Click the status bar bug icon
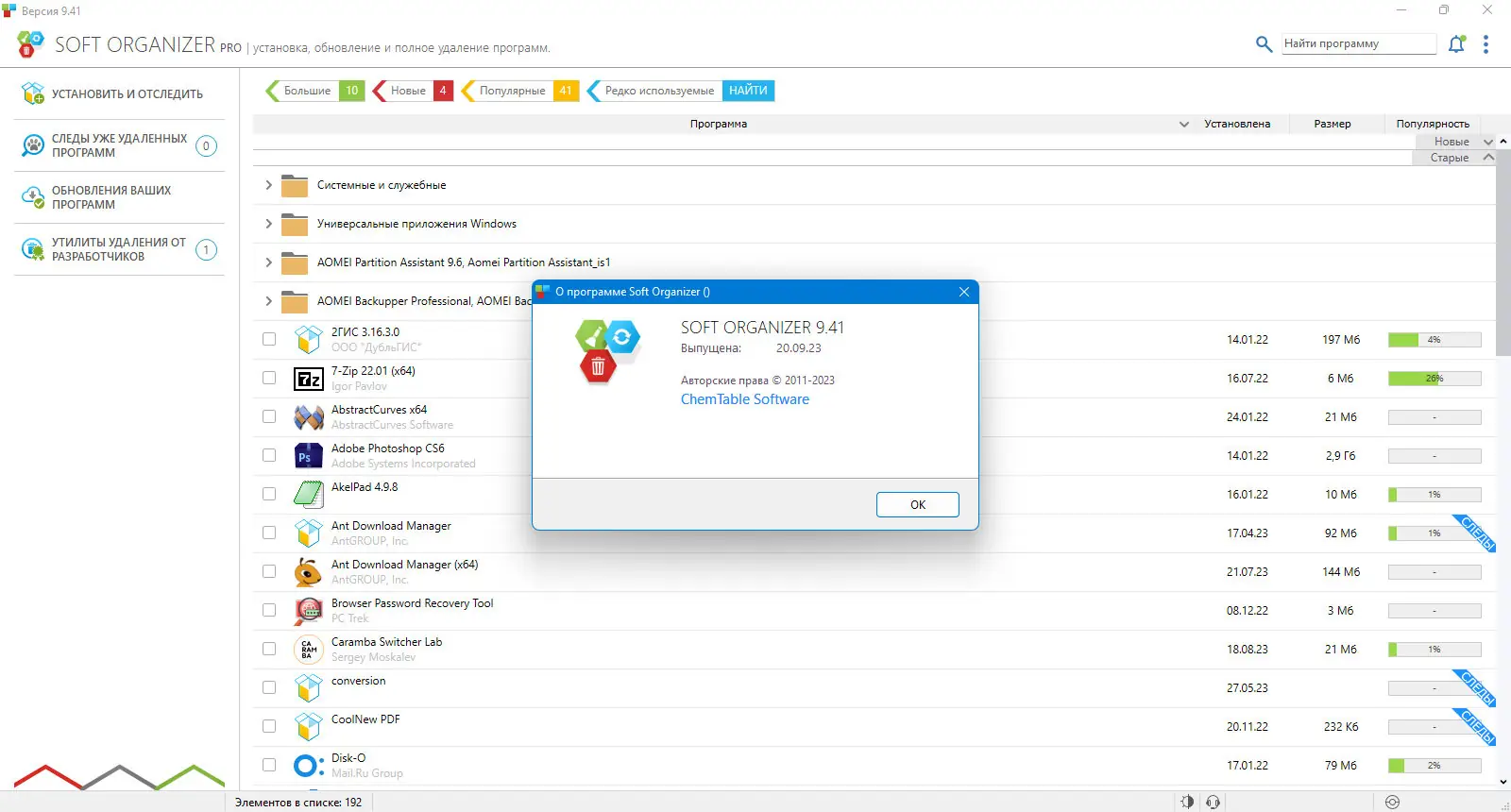This screenshot has width=1511, height=812. [1187, 802]
